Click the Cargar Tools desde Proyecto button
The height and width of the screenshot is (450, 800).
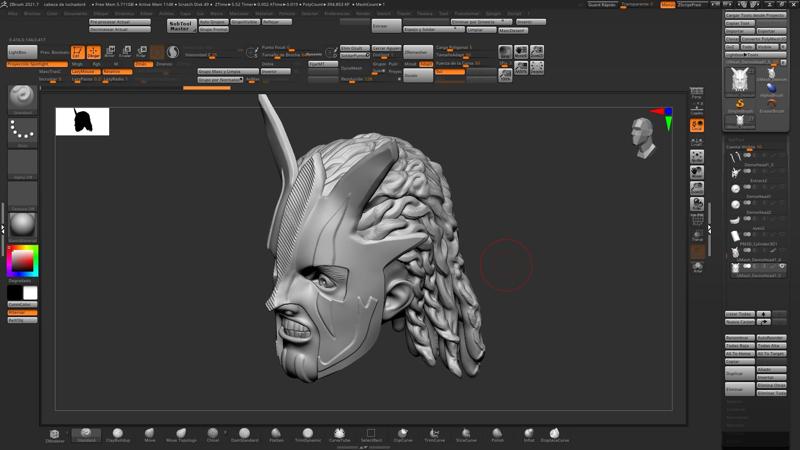coord(755,15)
